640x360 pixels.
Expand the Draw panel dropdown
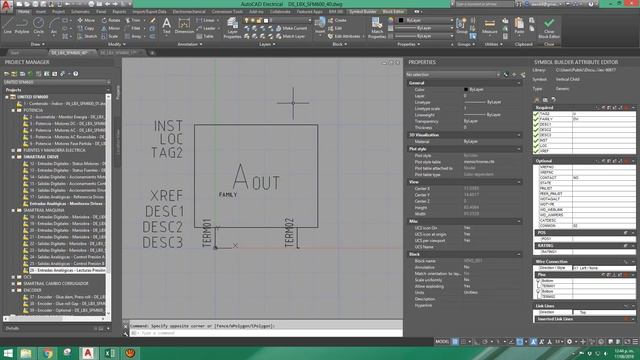point(38,44)
